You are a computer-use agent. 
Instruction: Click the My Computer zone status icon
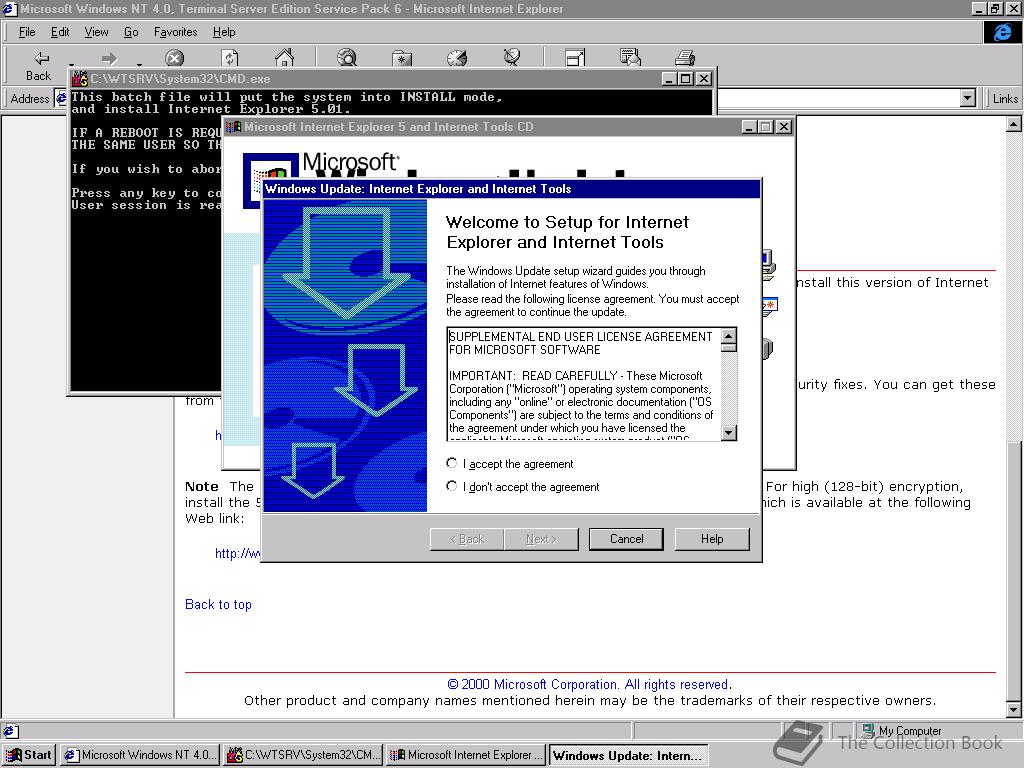point(868,730)
